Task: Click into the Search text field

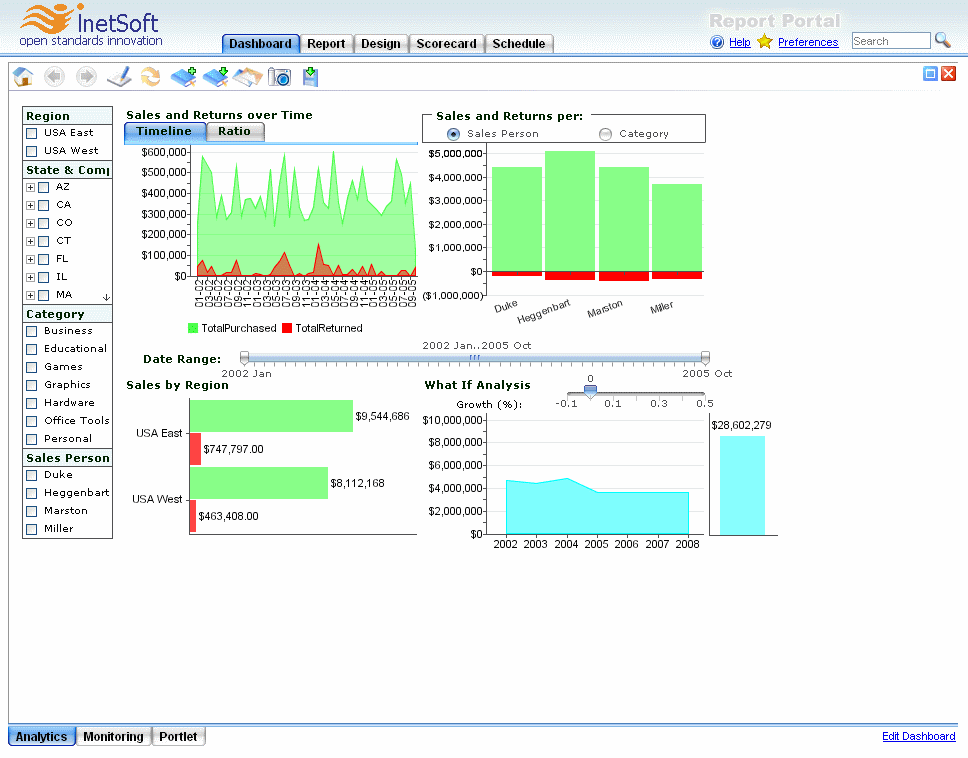Action: [x=890, y=41]
